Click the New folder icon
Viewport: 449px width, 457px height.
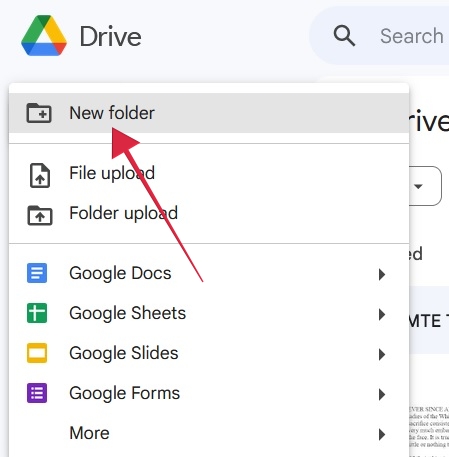(x=39, y=113)
